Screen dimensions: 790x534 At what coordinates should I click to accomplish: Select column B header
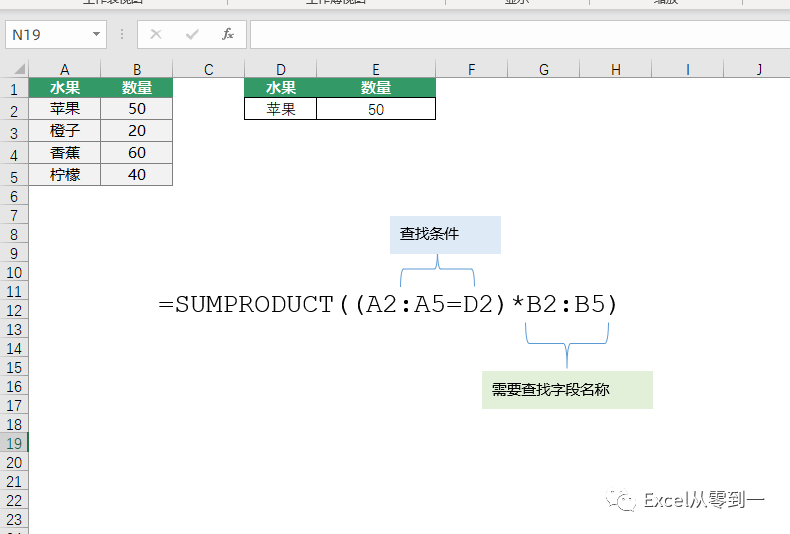(137, 69)
